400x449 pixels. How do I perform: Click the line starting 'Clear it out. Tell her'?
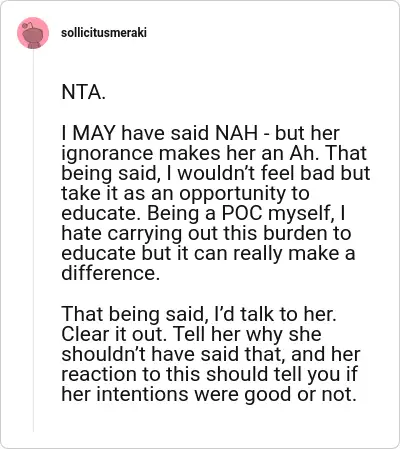(x=191, y=334)
